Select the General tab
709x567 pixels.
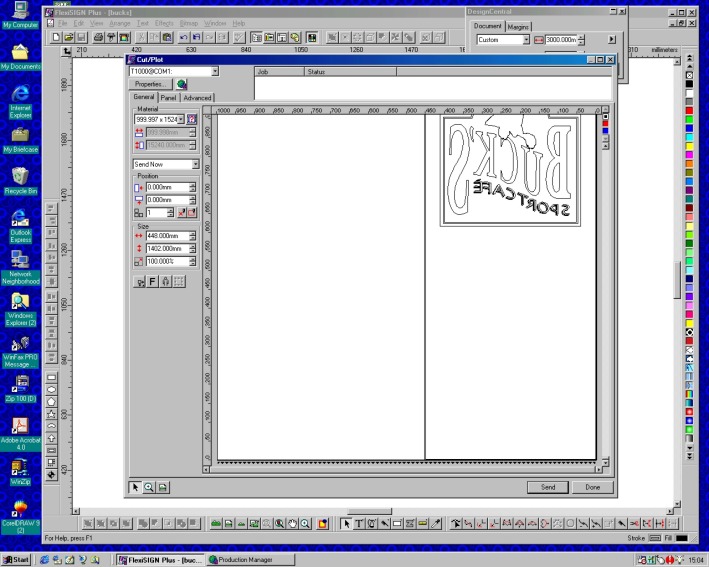144,97
